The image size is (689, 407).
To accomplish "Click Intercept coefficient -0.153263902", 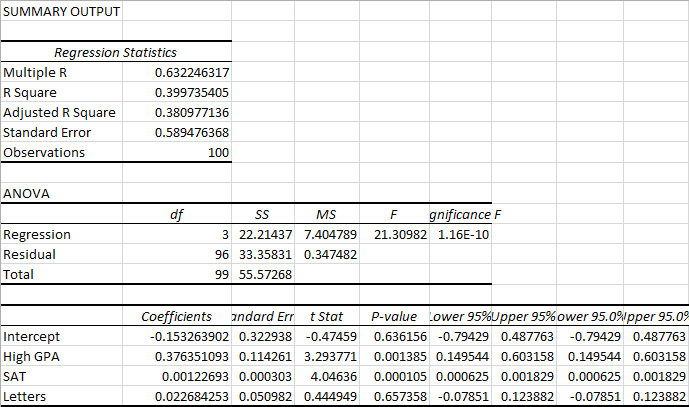I will click(177, 336).
